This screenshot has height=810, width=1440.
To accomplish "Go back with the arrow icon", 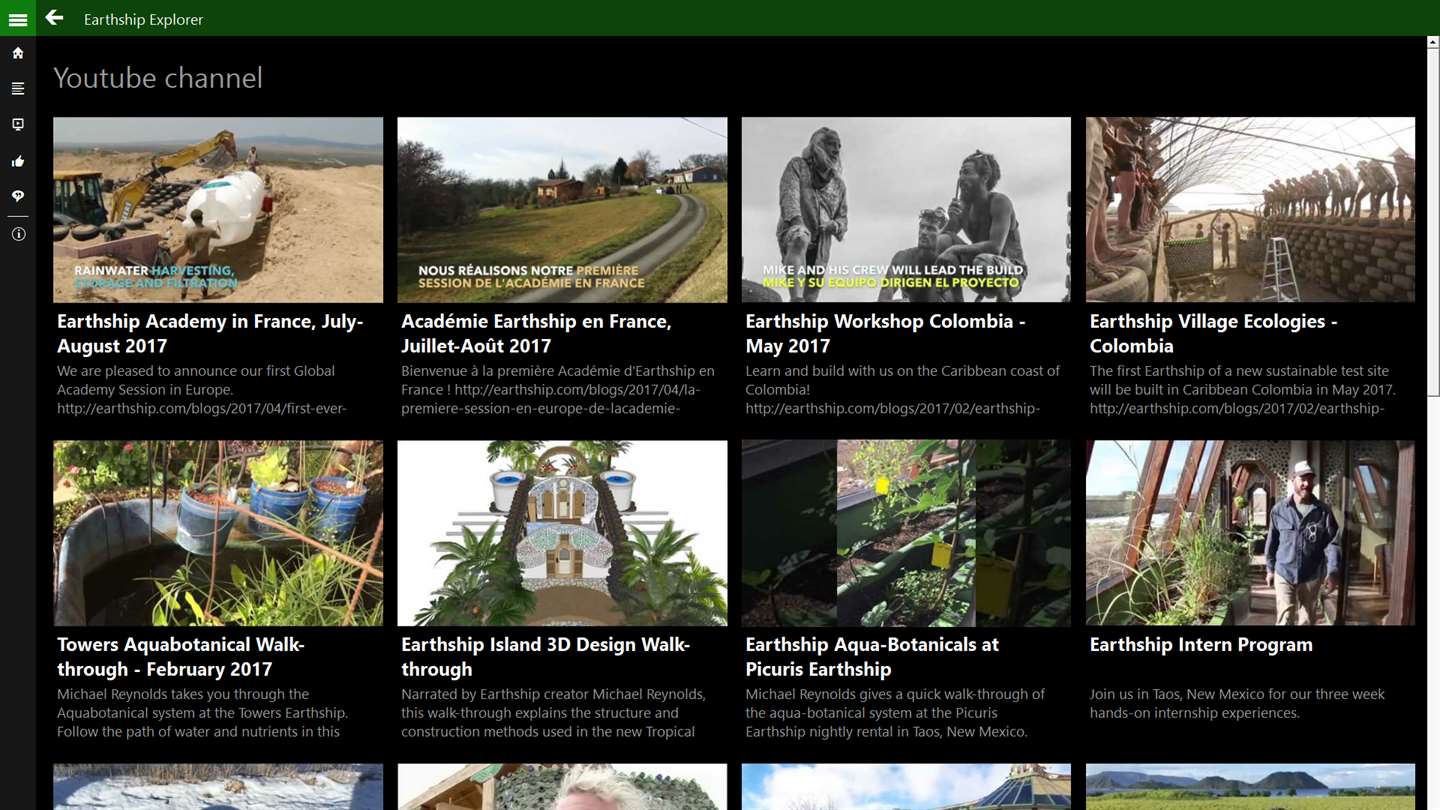I will click(x=54, y=18).
